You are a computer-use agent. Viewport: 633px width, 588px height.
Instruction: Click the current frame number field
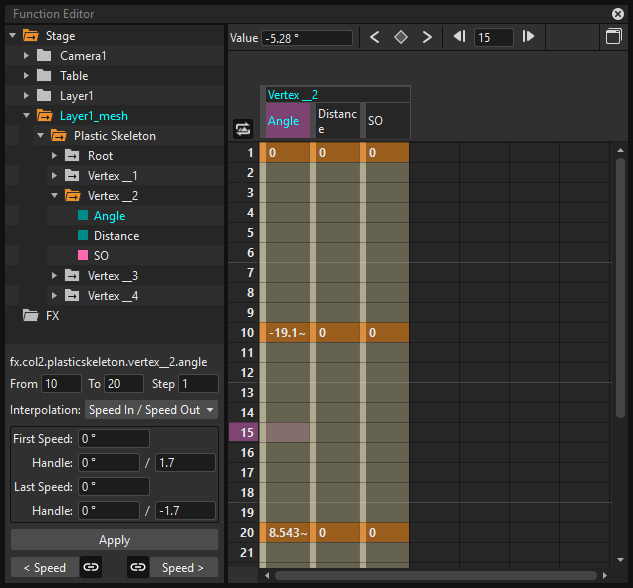(494, 38)
